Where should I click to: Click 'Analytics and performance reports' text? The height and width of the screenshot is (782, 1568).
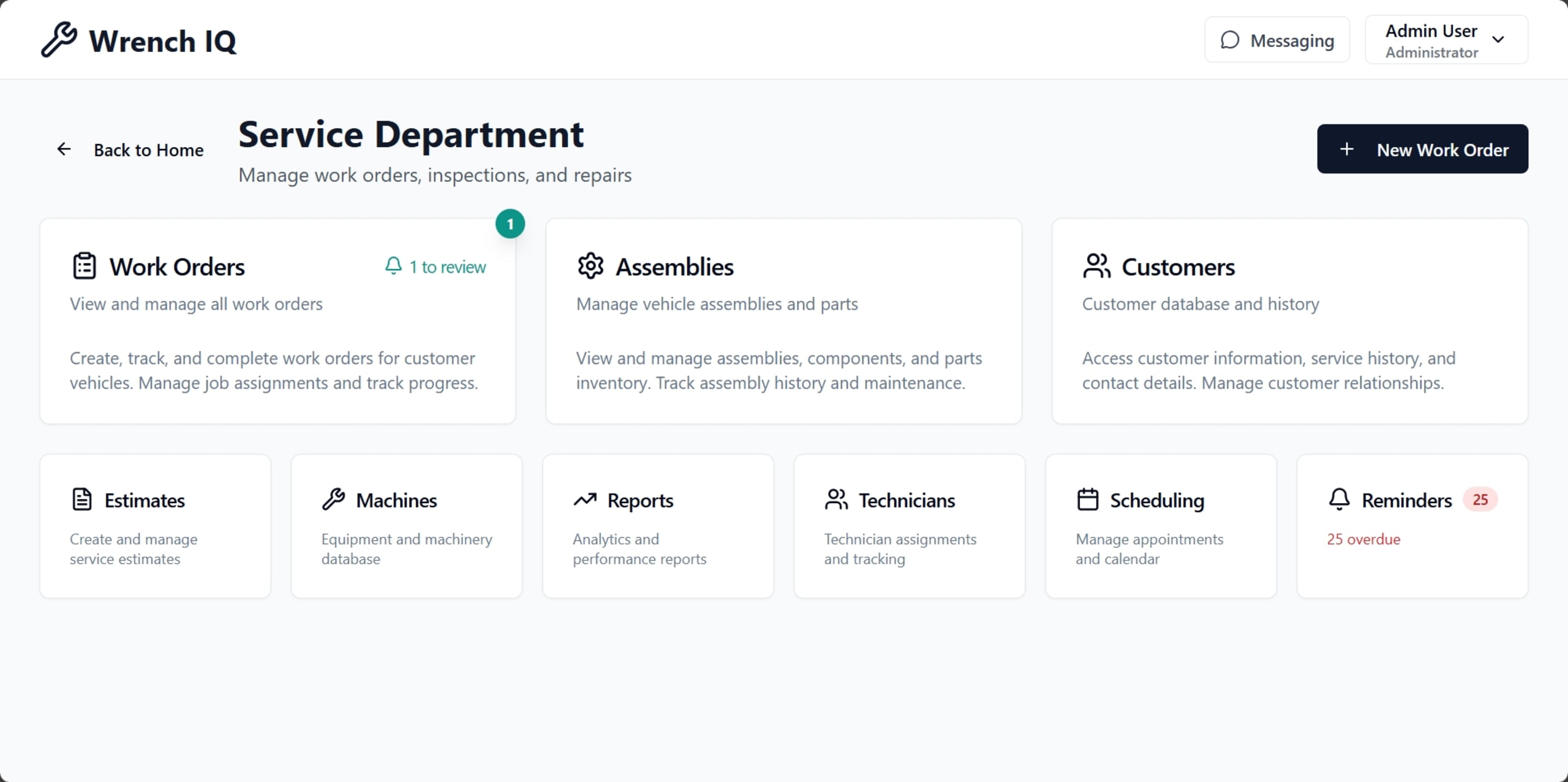click(639, 549)
